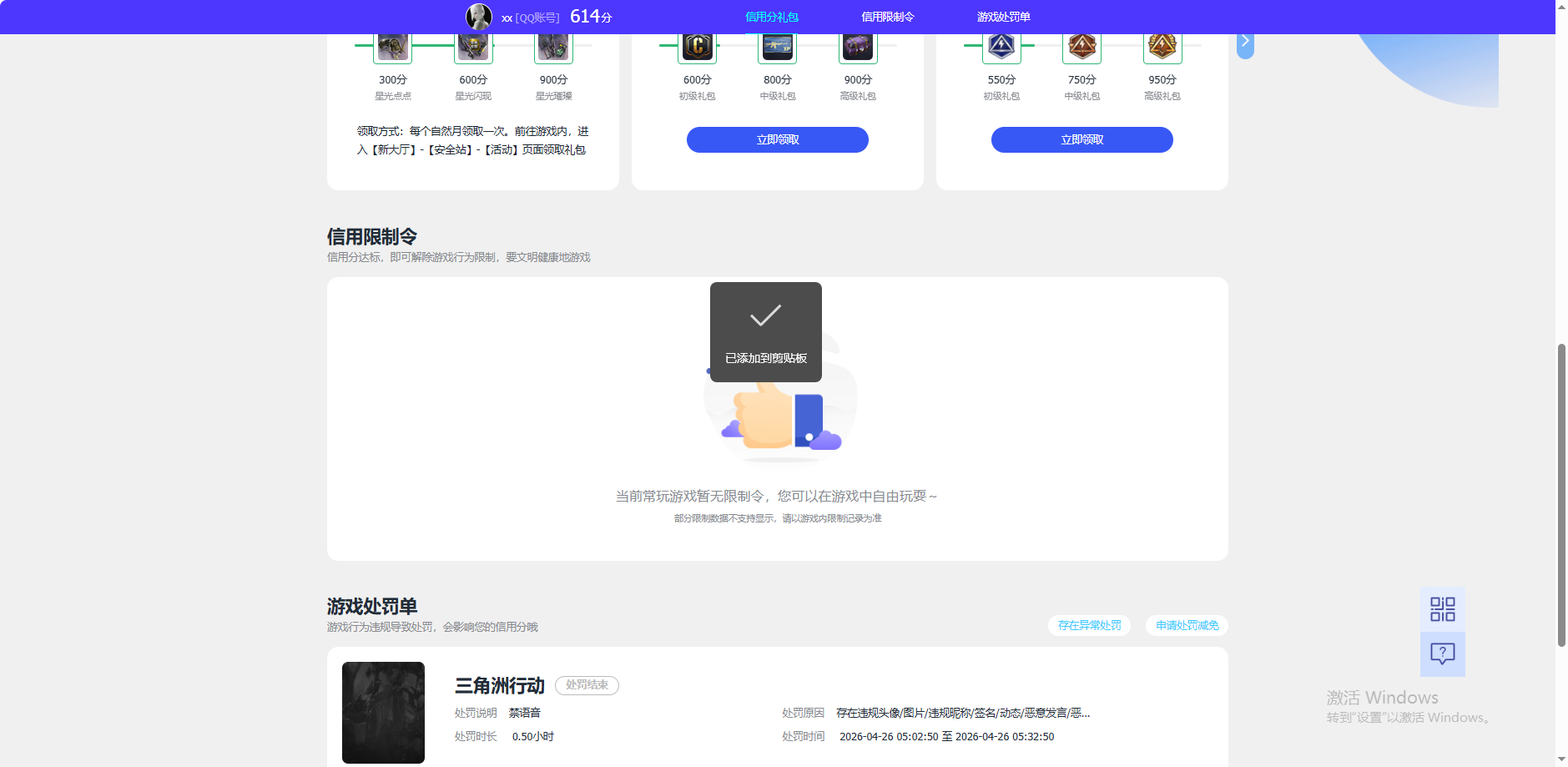Click the 550分 初级礼包 badge icon
The image size is (1568, 767).
tap(1001, 48)
